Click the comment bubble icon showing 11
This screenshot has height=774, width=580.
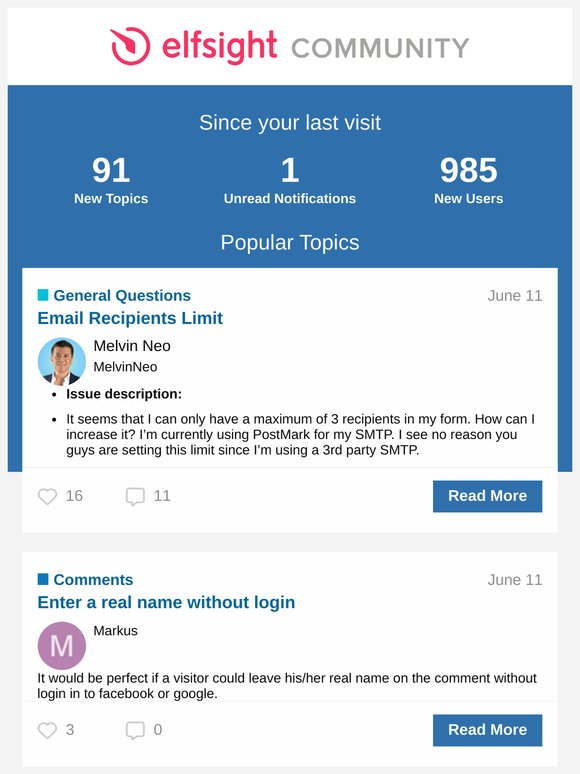point(135,496)
